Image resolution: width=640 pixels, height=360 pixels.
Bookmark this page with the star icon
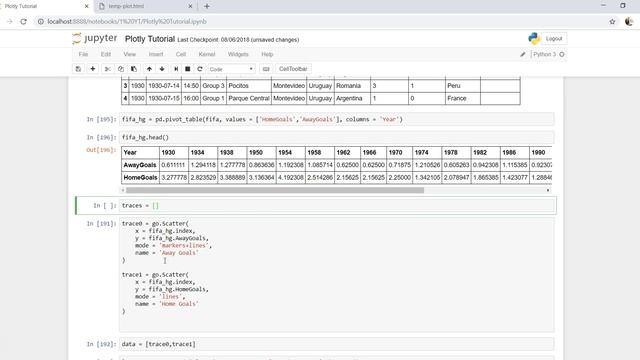(x=612, y=22)
